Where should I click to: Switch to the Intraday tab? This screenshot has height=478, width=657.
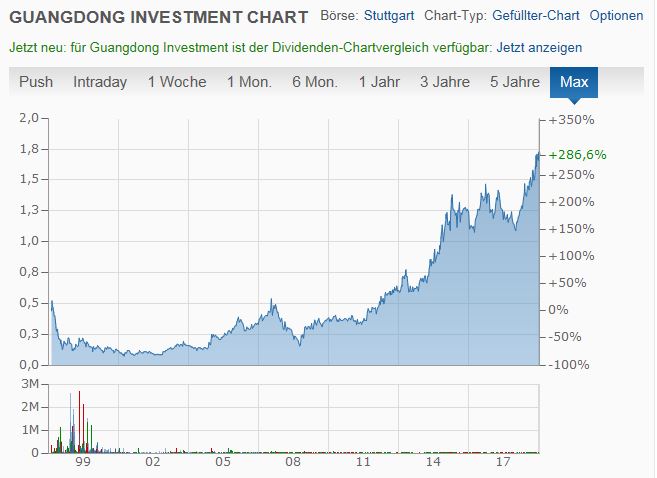[100, 82]
